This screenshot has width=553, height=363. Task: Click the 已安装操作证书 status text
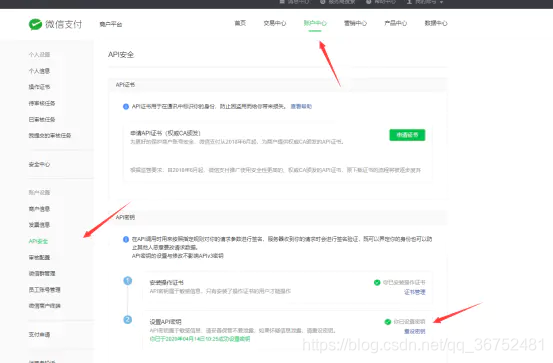404,282
